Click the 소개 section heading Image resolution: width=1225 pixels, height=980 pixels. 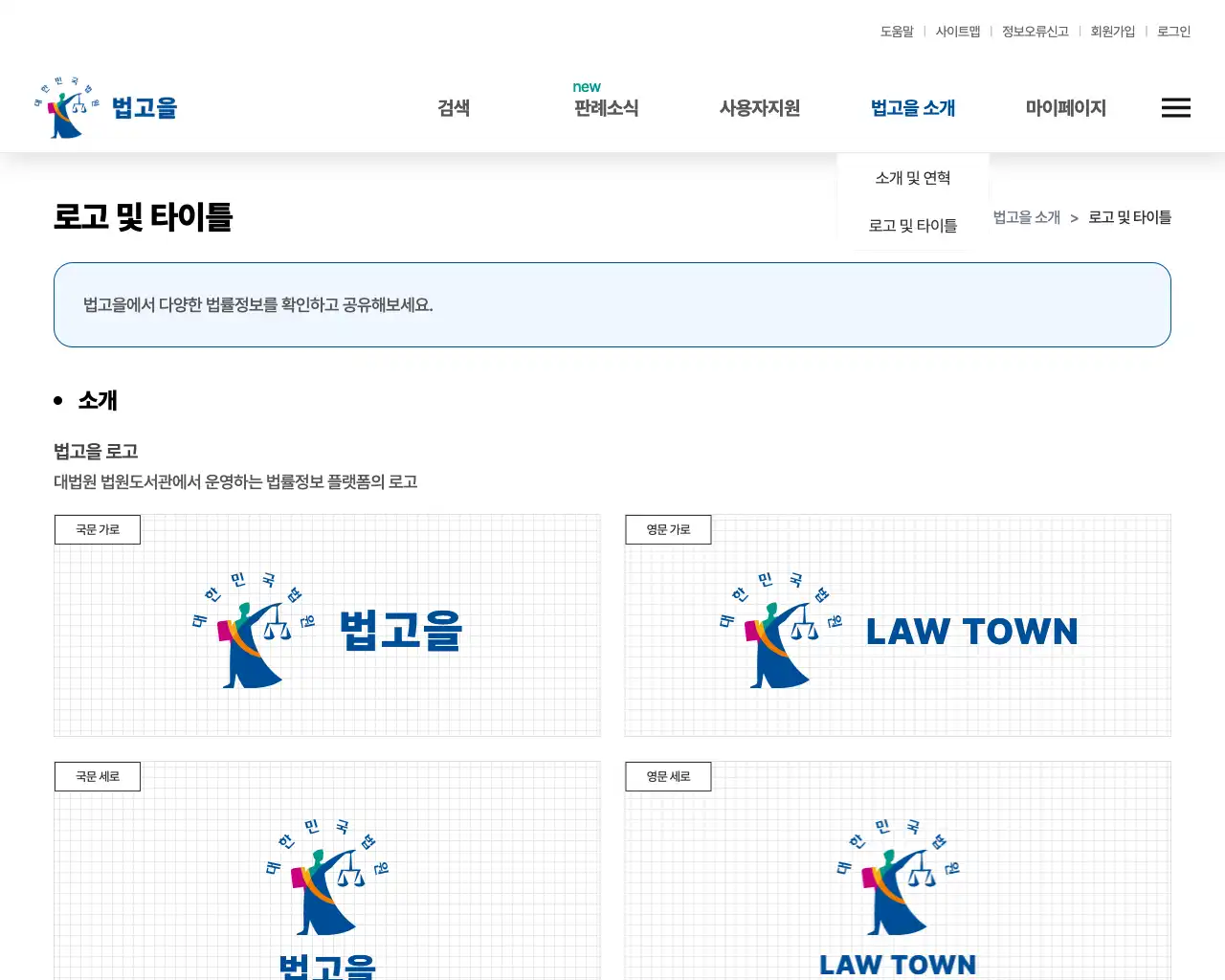click(x=98, y=400)
